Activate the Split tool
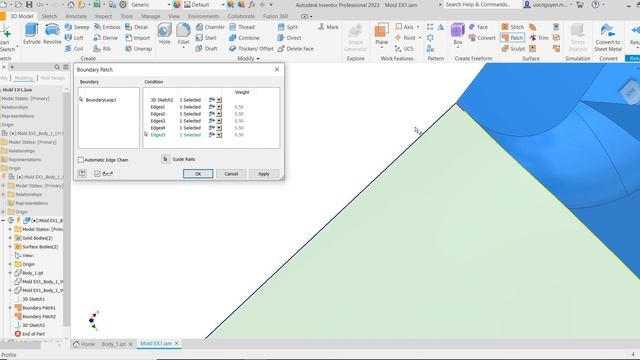The image size is (640, 360). coord(288,27)
